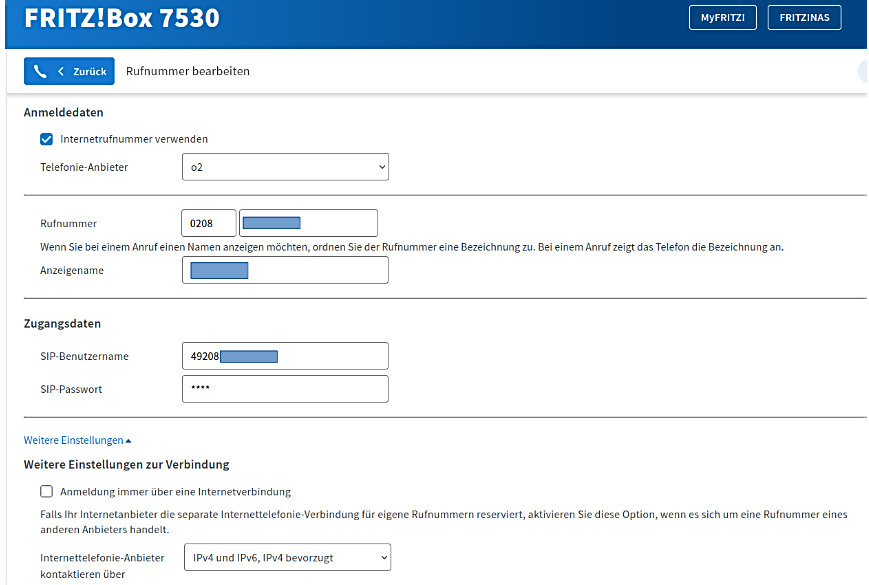
Task: Click the 'Telefonie-Anbieter' label
Action: 84,167
